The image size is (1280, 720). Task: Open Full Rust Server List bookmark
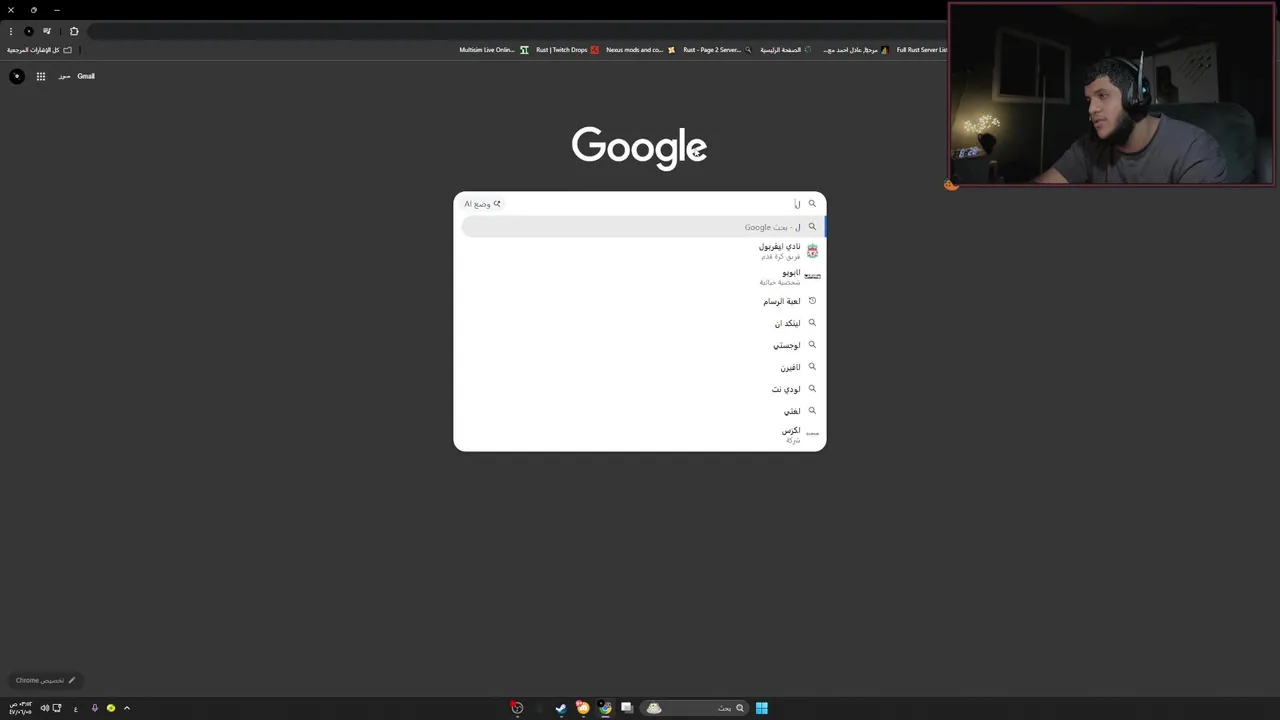pos(922,50)
